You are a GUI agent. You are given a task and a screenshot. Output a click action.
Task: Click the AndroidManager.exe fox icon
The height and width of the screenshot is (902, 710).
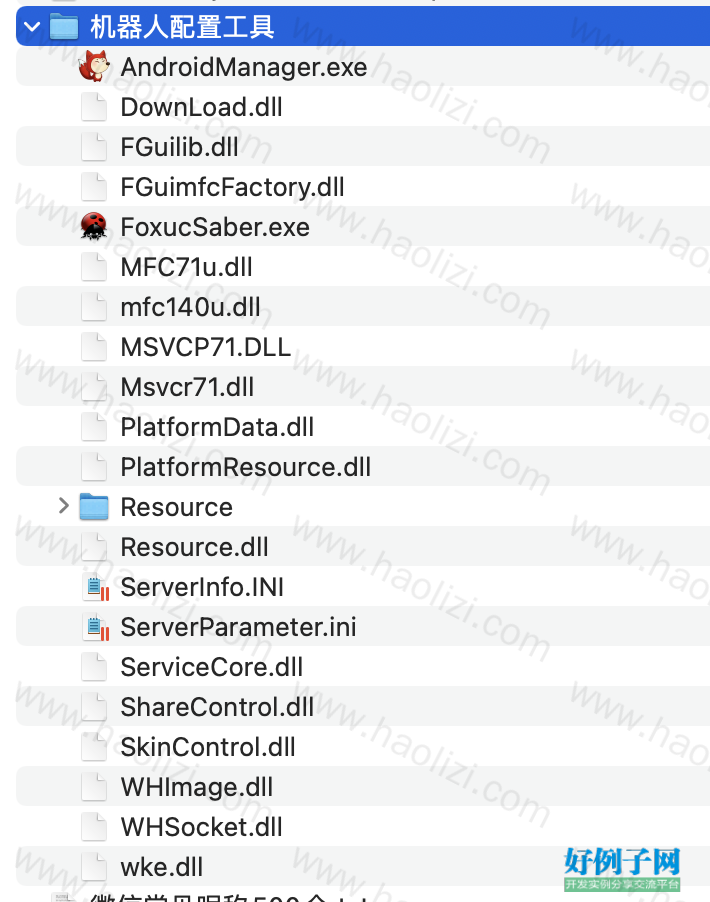94,66
